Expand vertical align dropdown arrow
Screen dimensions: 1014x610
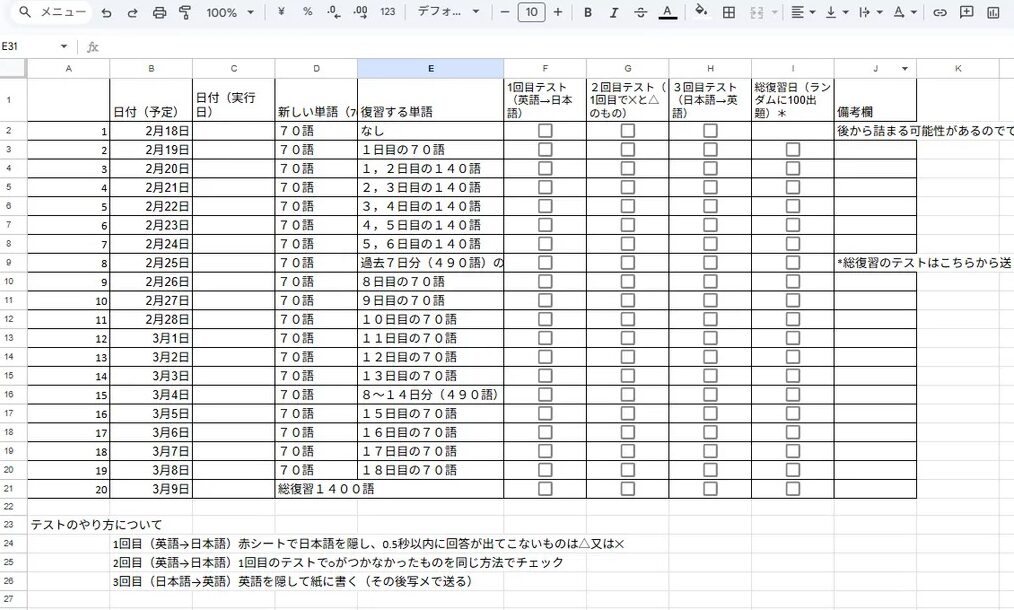coord(846,12)
